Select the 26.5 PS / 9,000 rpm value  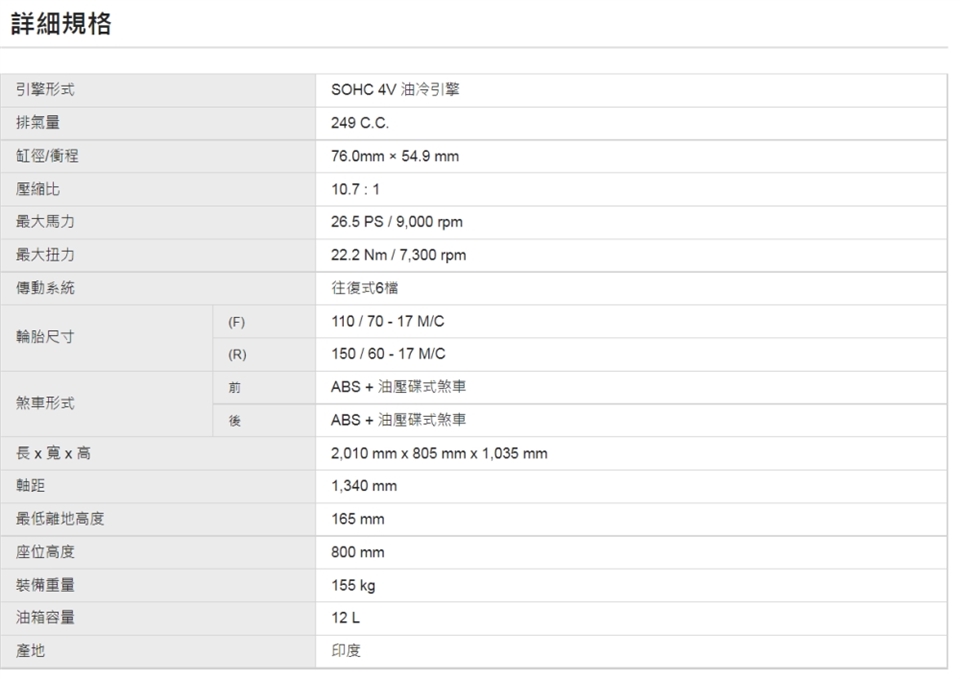click(x=396, y=222)
